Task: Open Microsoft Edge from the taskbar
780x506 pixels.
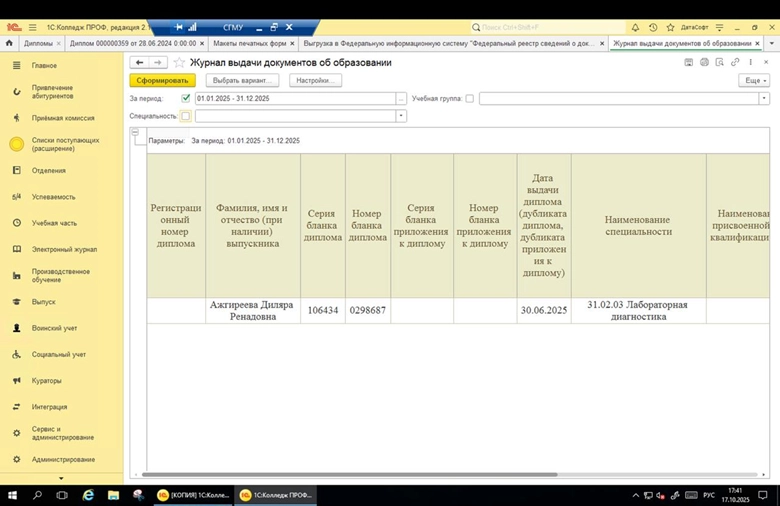Action: [88, 495]
